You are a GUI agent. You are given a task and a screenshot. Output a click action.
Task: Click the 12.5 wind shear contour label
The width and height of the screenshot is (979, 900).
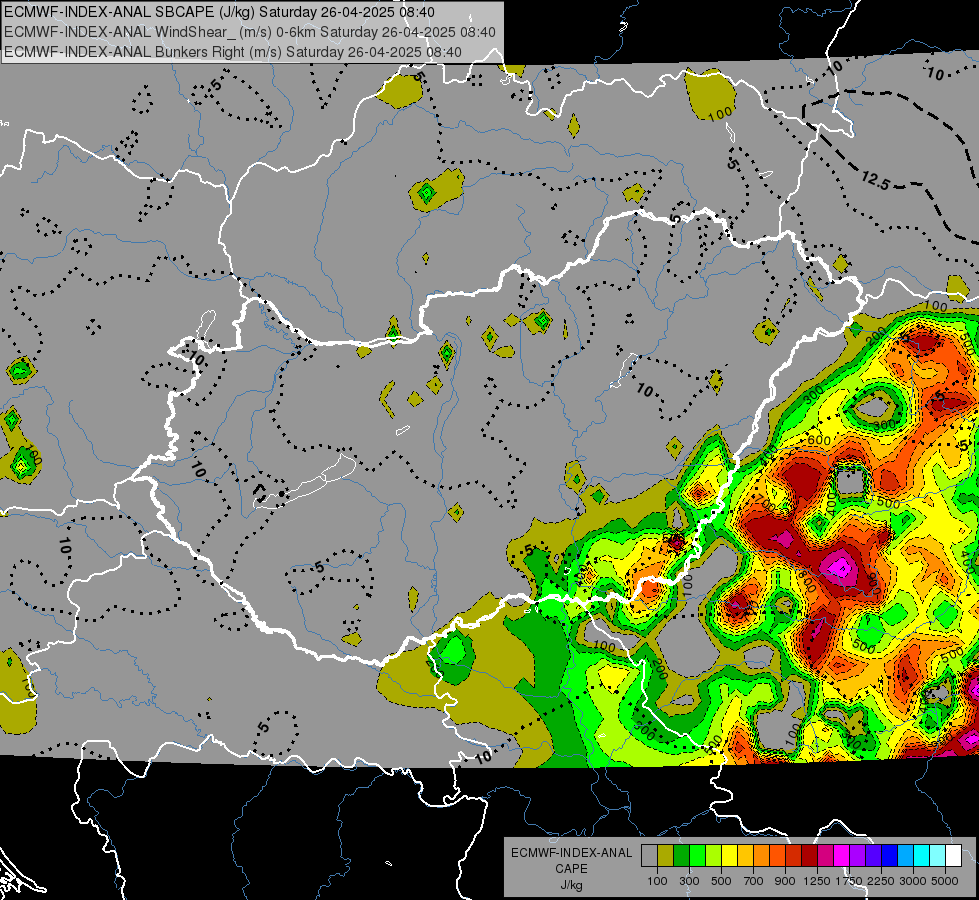point(876,180)
